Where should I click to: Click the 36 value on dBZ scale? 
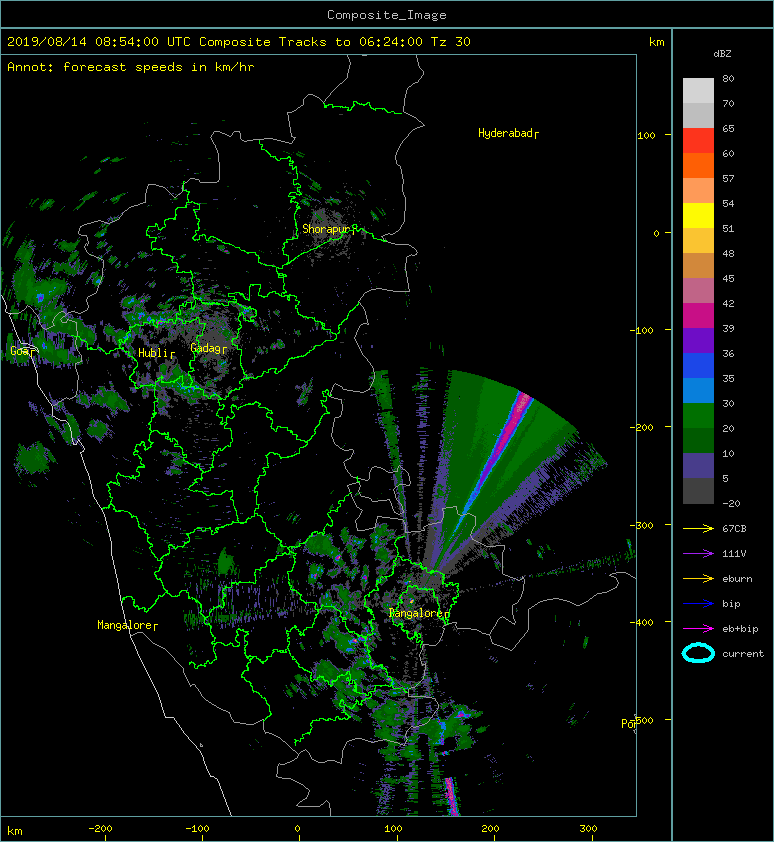(x=728, y=353)
